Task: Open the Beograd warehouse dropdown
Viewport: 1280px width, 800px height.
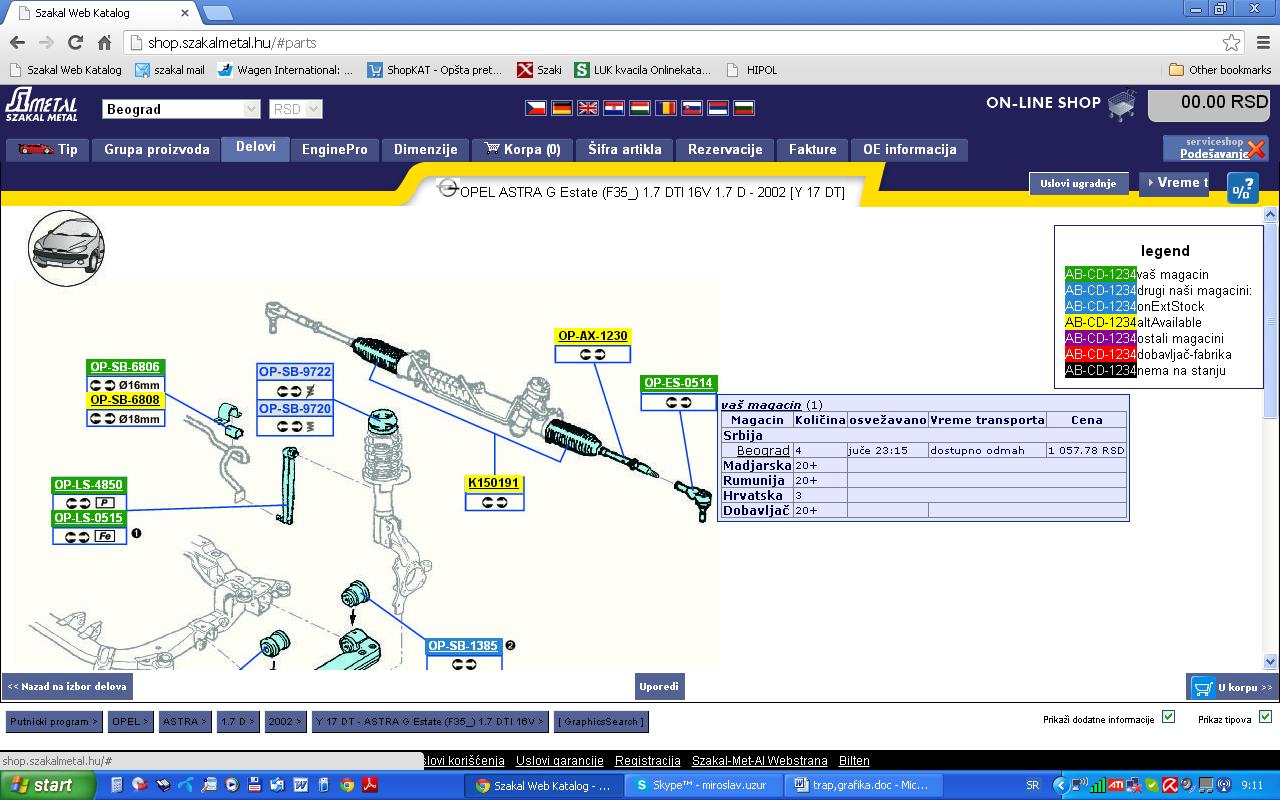Action: pyautogui.click(x=181, y=109)
